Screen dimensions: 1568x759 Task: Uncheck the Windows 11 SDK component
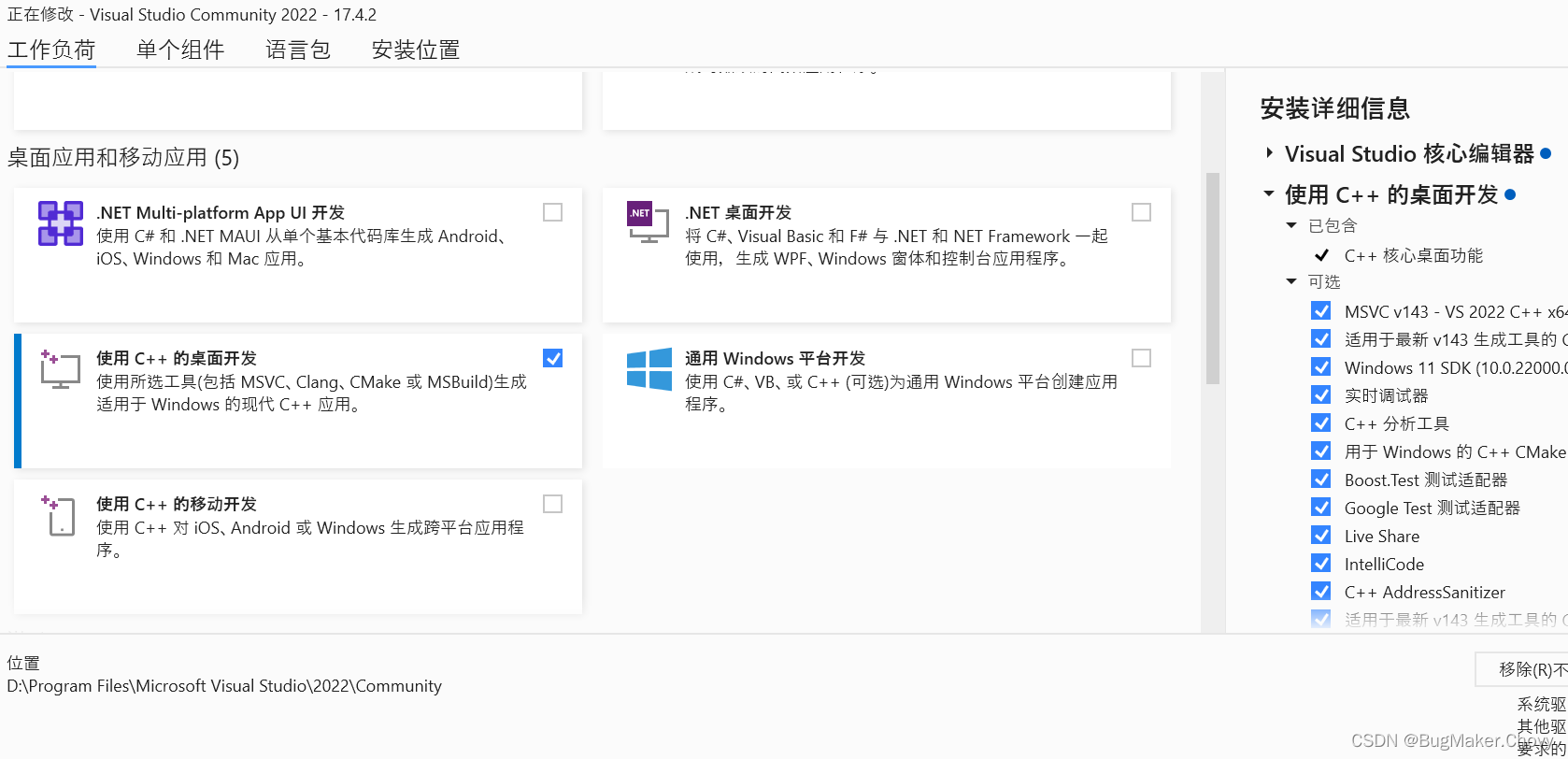tap(1321, 366)
